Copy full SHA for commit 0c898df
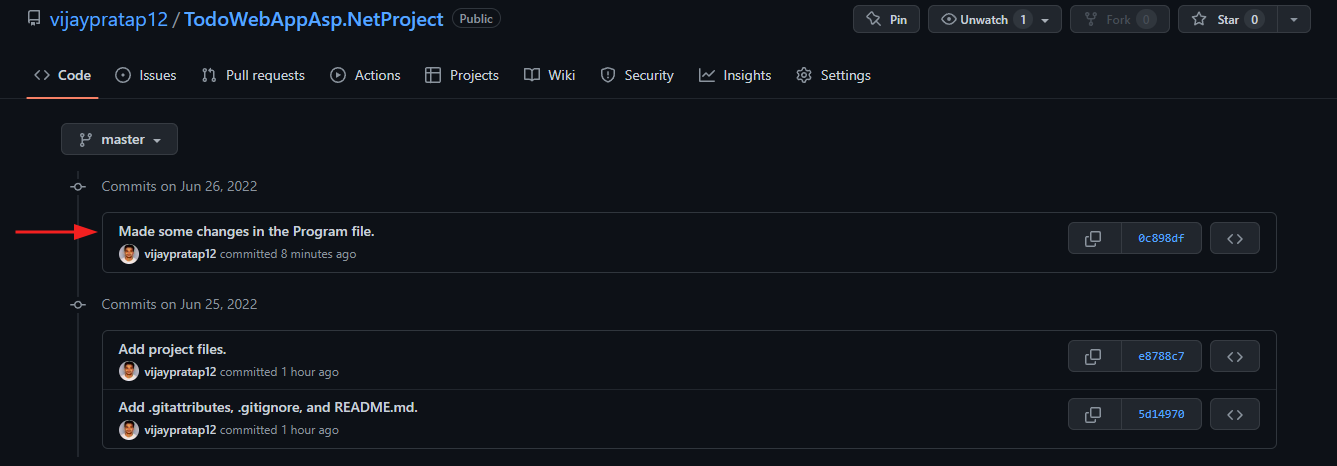Screen dimensions: 1337x466 click(x=1095, y=238)
